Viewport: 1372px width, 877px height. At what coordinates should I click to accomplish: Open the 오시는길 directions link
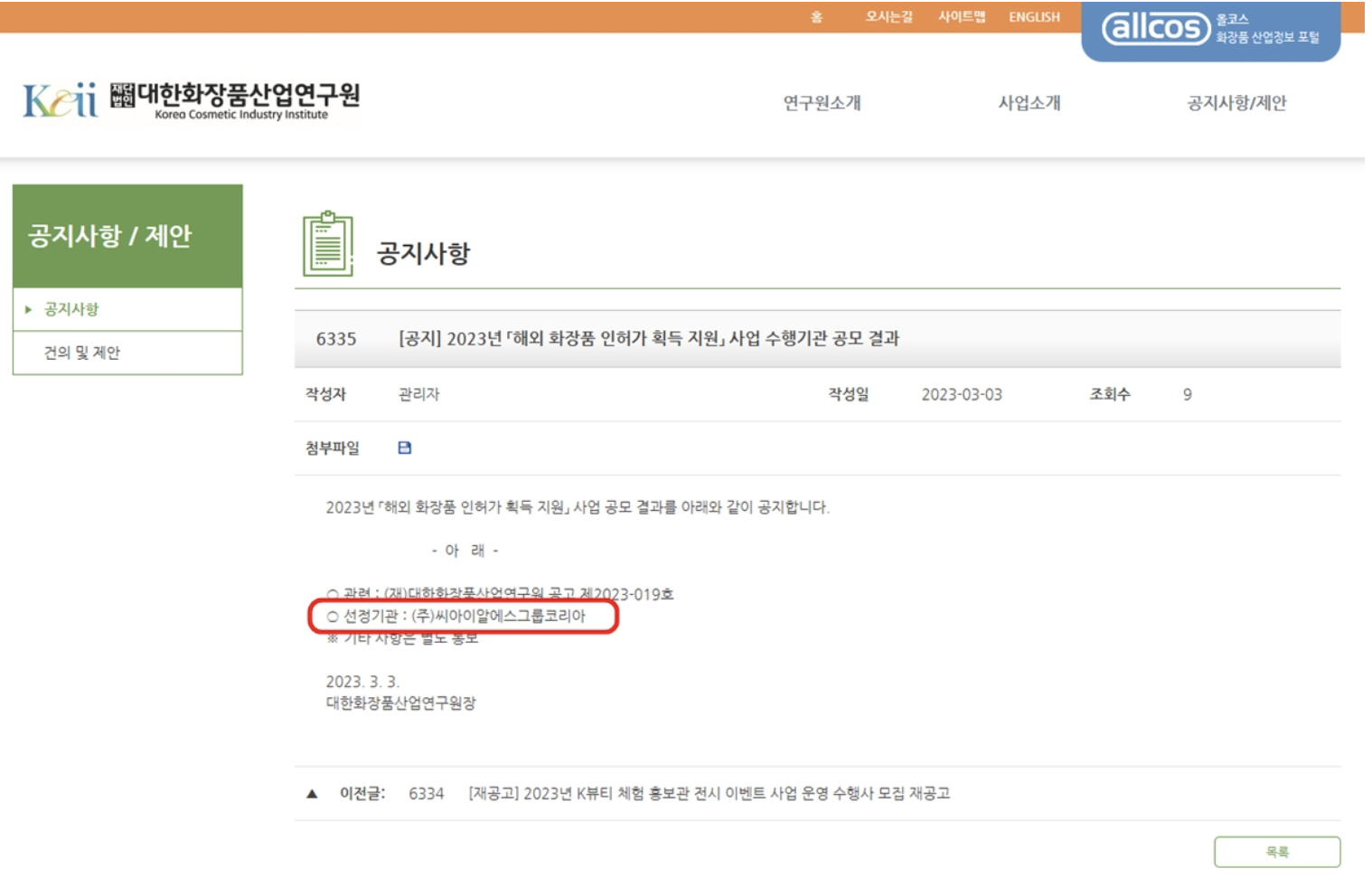coord(888,17)
